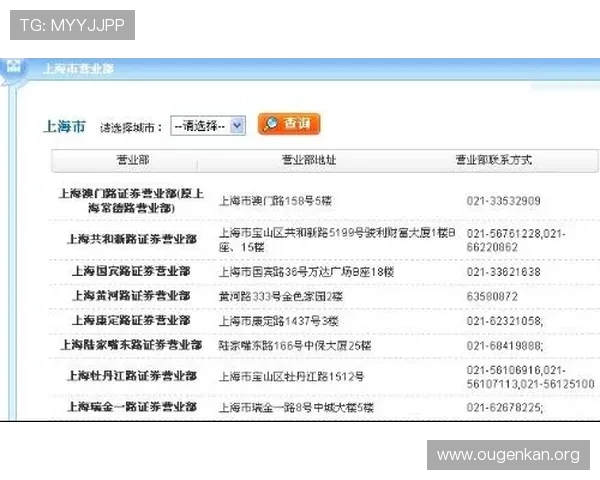
Task: Click 上海陆家嘴东路证券营业部 branch name
Action: pyautogui.click(x=131, y=345)
